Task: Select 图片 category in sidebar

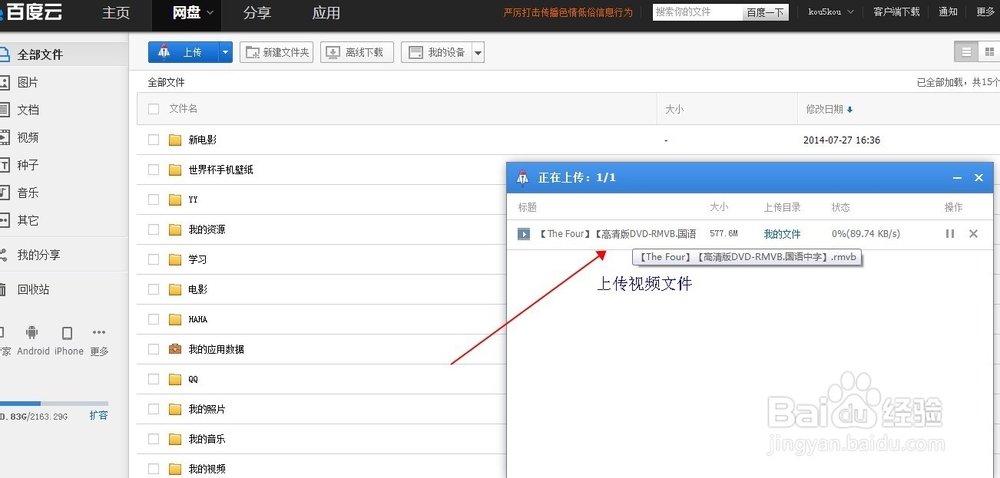Action: (x=27, y=82)
